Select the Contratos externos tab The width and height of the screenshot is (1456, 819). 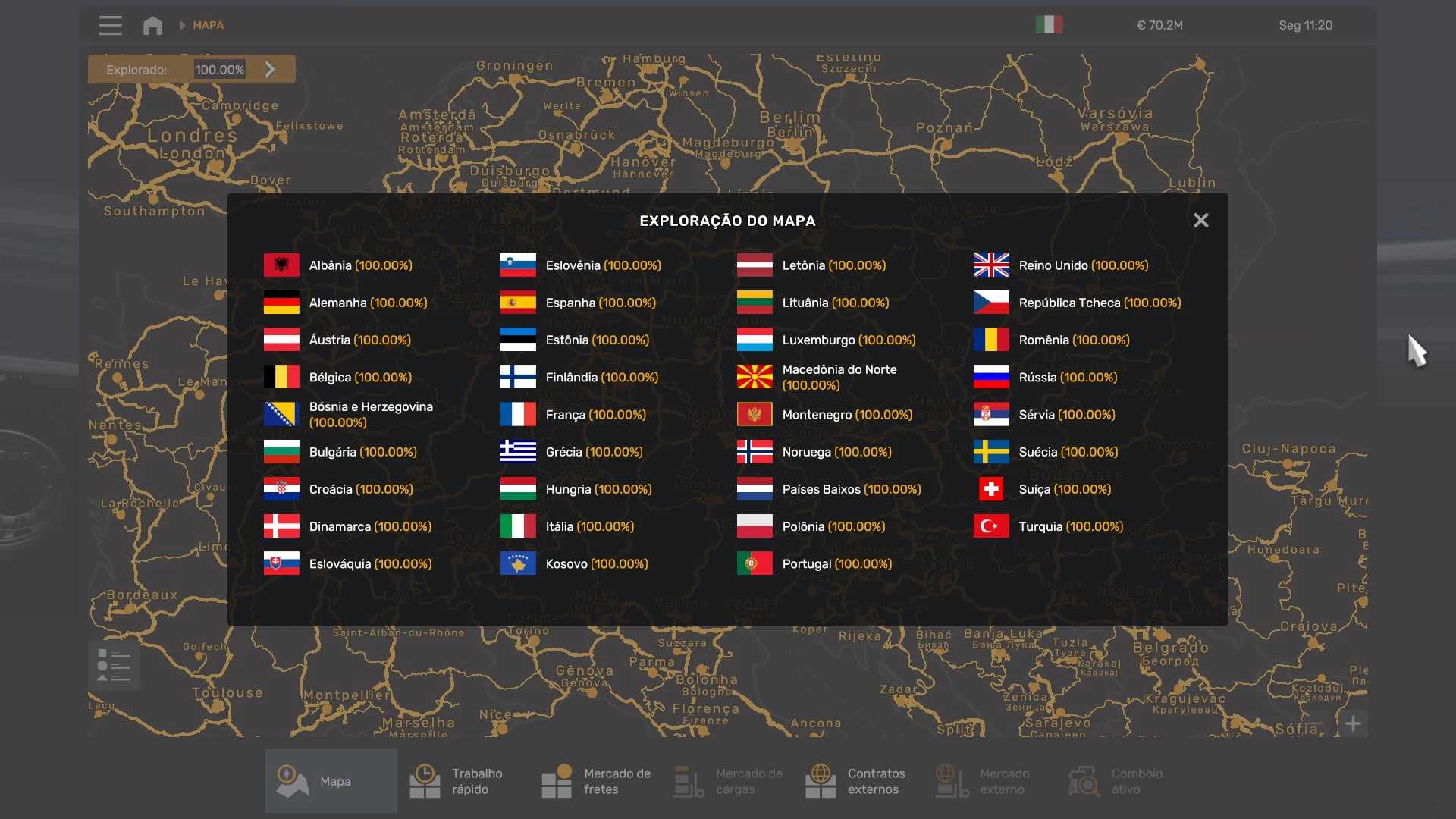pyautogui.click(x=857, y=781)
